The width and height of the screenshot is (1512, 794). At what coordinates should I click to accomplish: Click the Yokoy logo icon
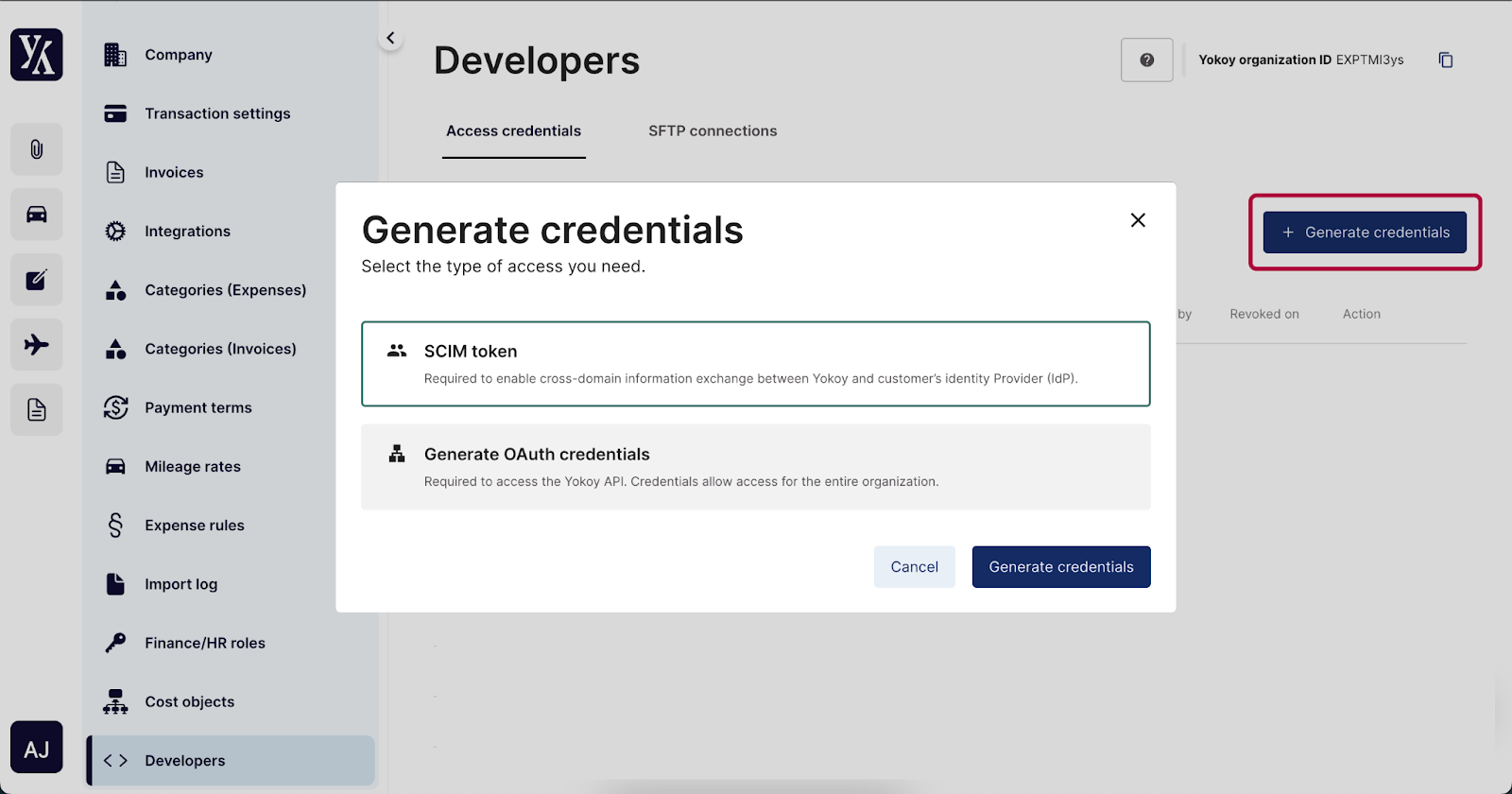click(37, 55)
